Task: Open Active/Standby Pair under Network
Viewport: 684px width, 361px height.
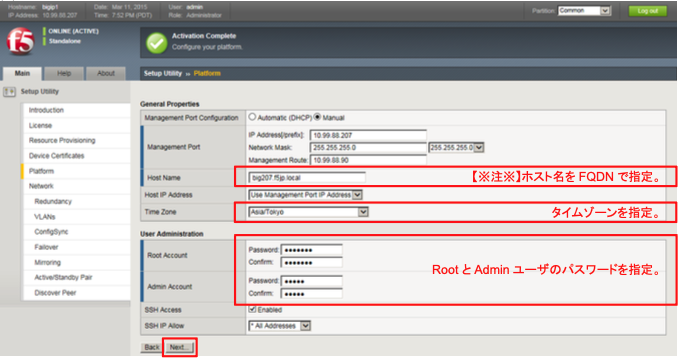Action: pyautogui.click(x=63, y=277)
